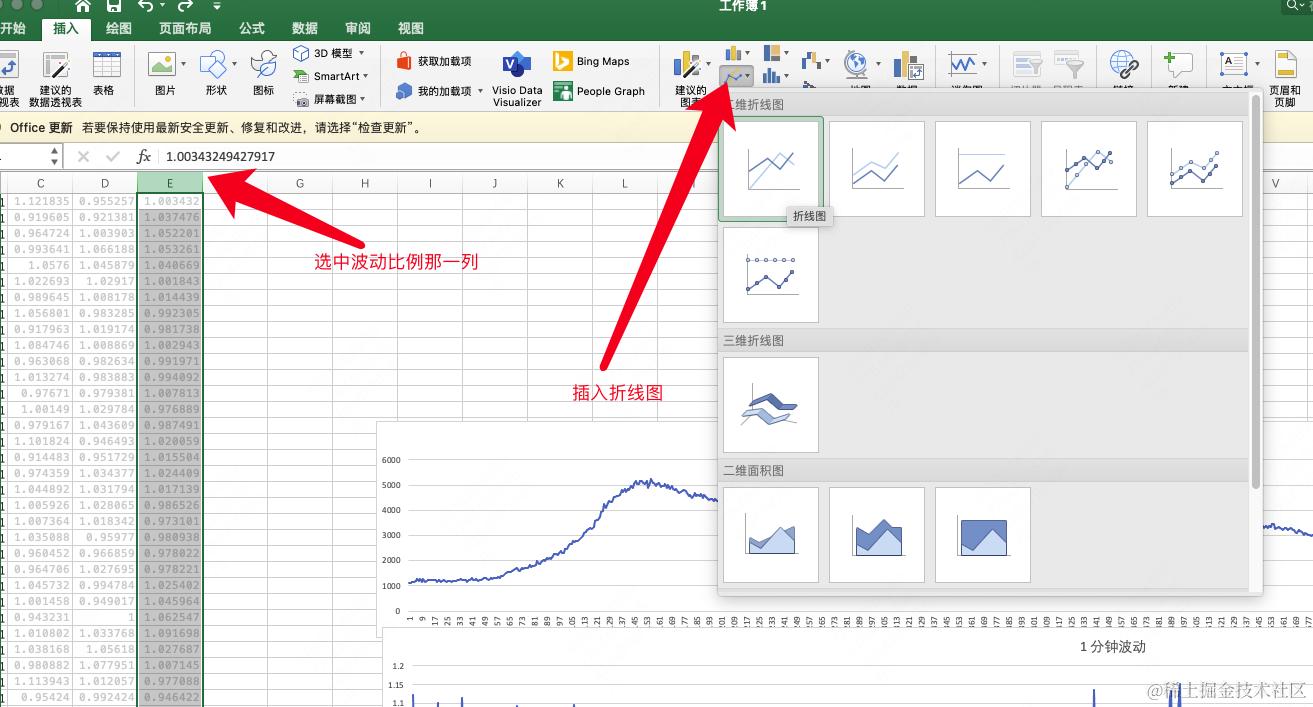Click the formula bar value 1.00343249427917
Screen dimensions: 1313x707
pyautogui.click(x=220, y=157)
